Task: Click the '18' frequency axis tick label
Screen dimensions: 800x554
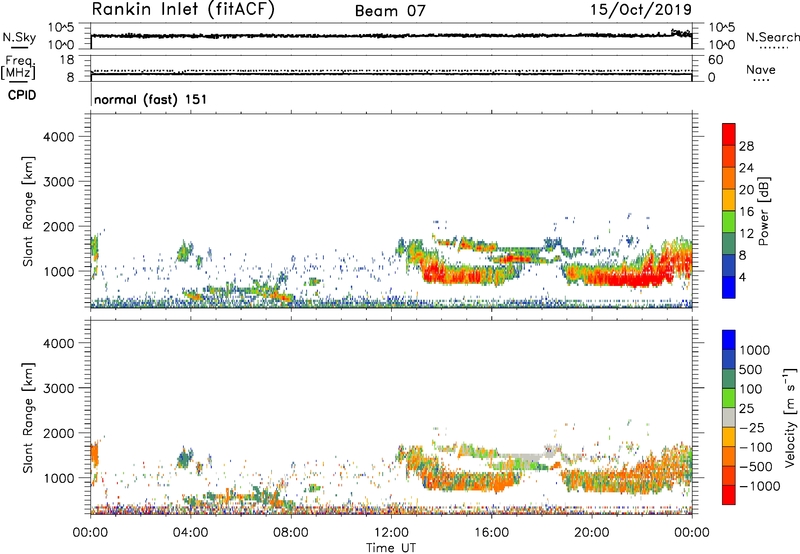Action: coord(67,60)
